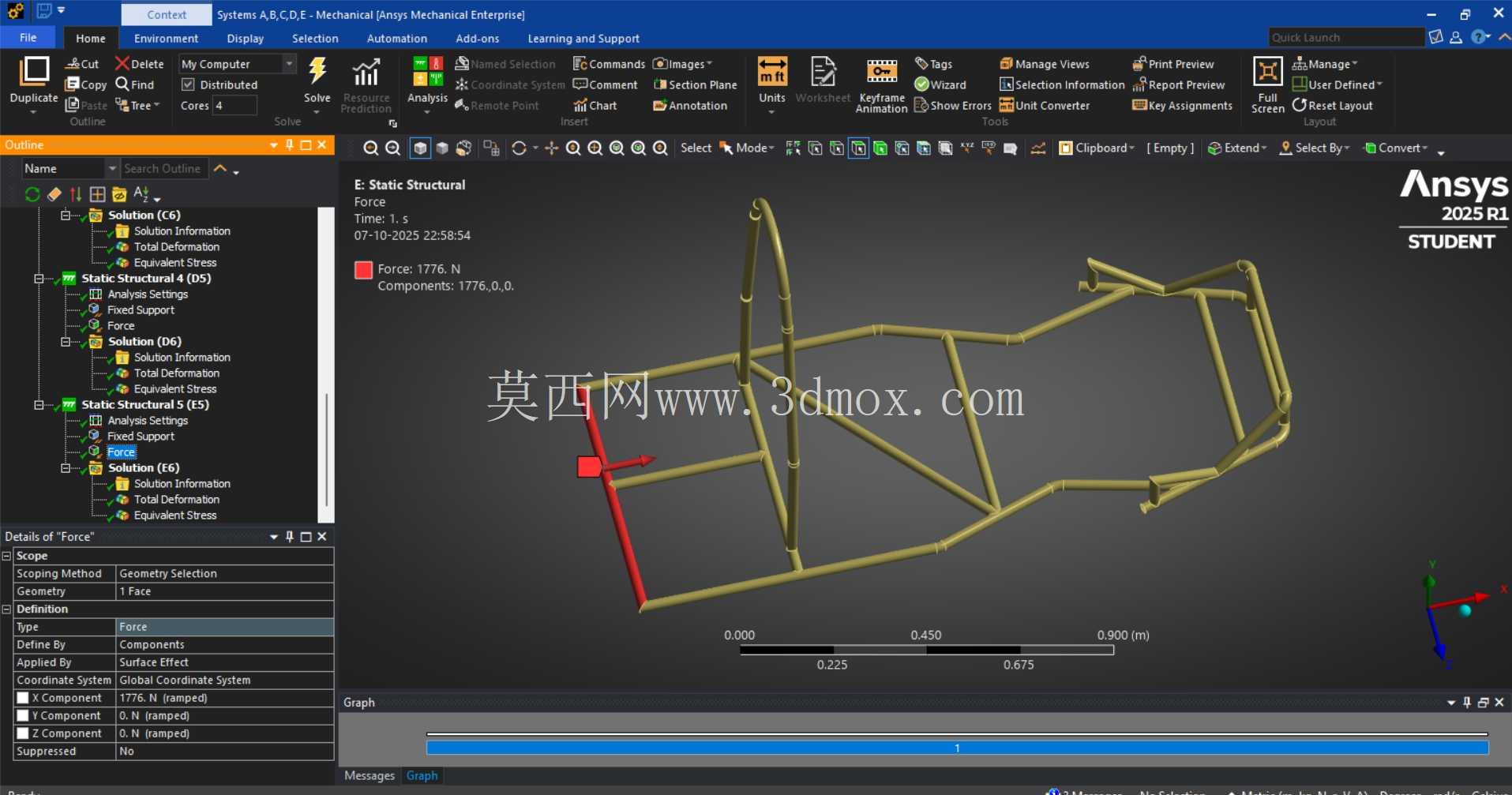Click the refresh icon in Outline toolbar
The width and height of the screenshot is (1512, 795).
tap(32, 194)
